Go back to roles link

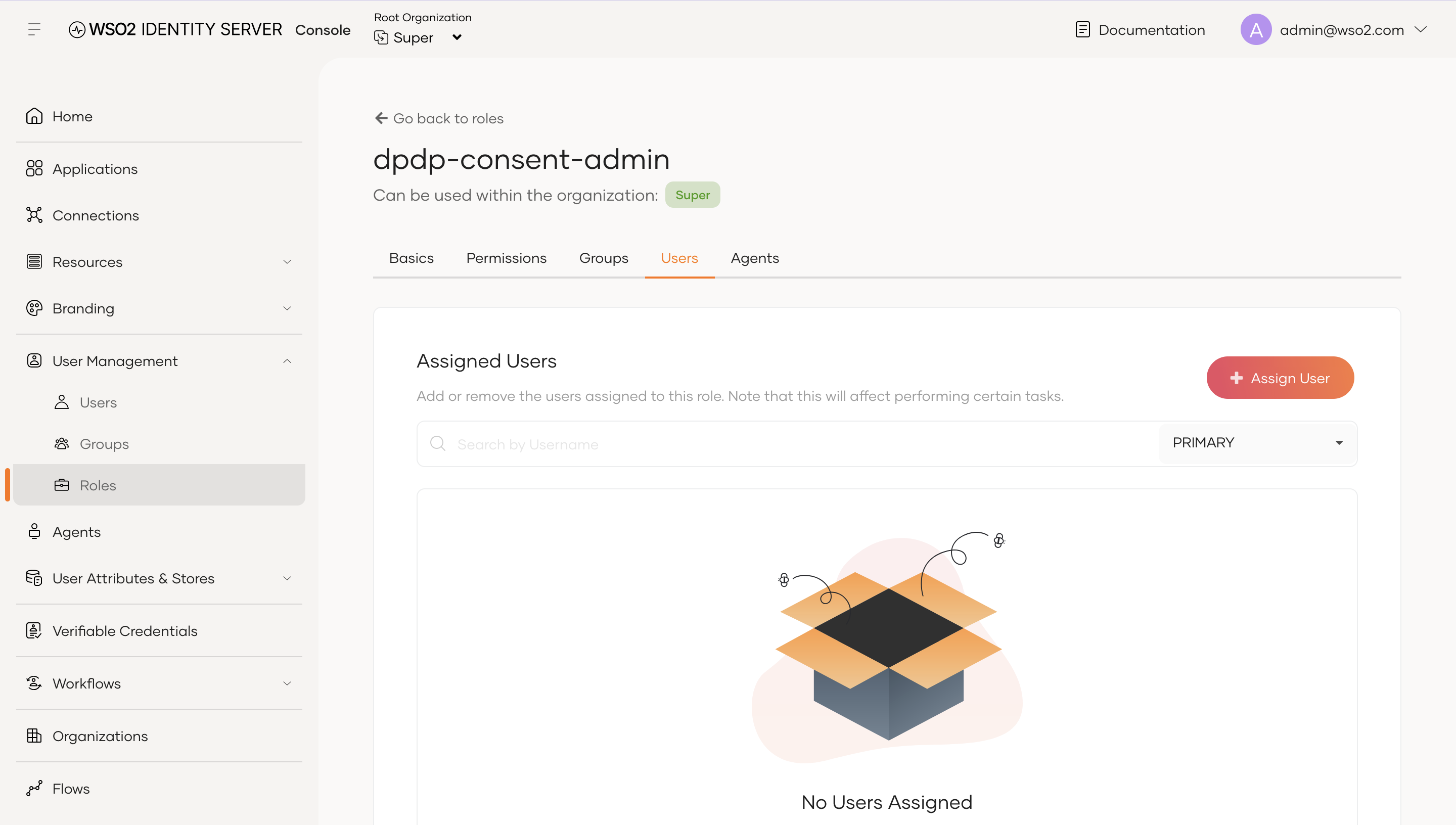439,118
